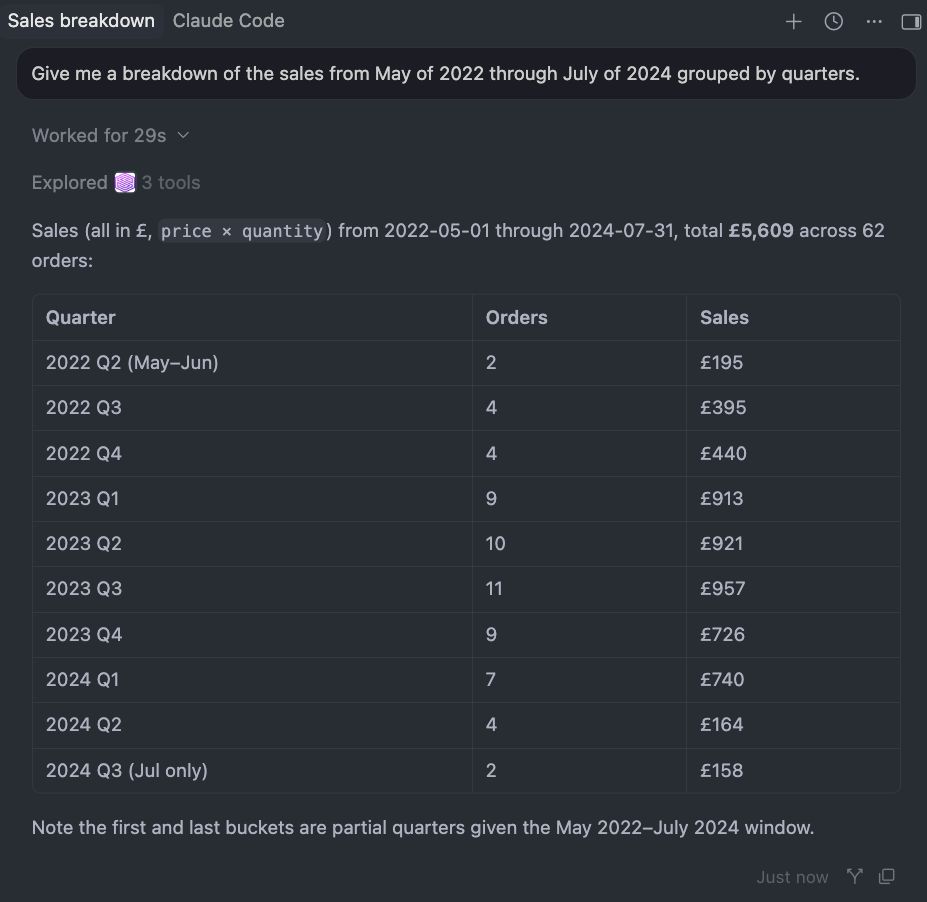Start a new chat with plus icon
This screenshot has width=927, height=902.
(793, 22)
